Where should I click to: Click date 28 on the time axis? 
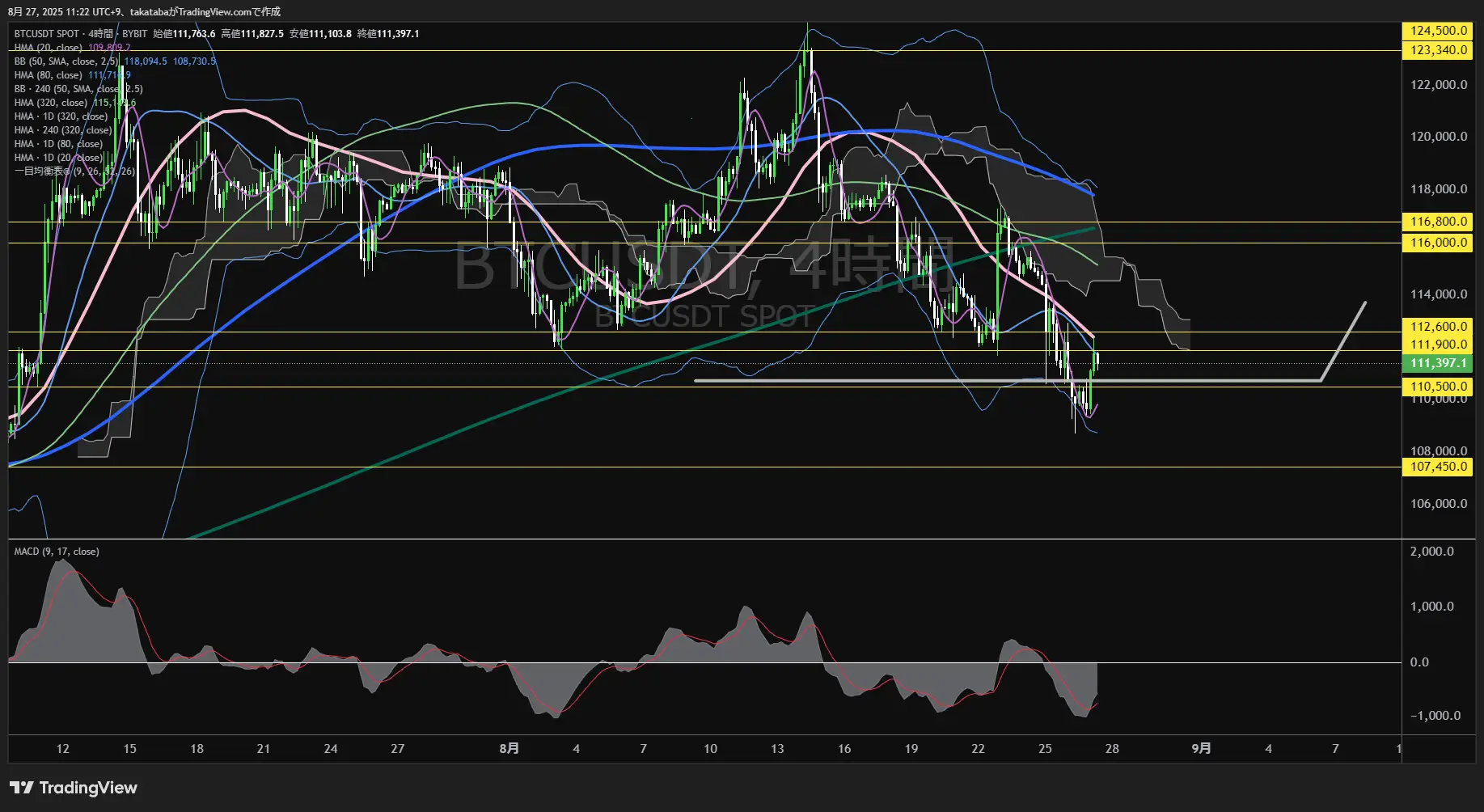coord(1112,749)
